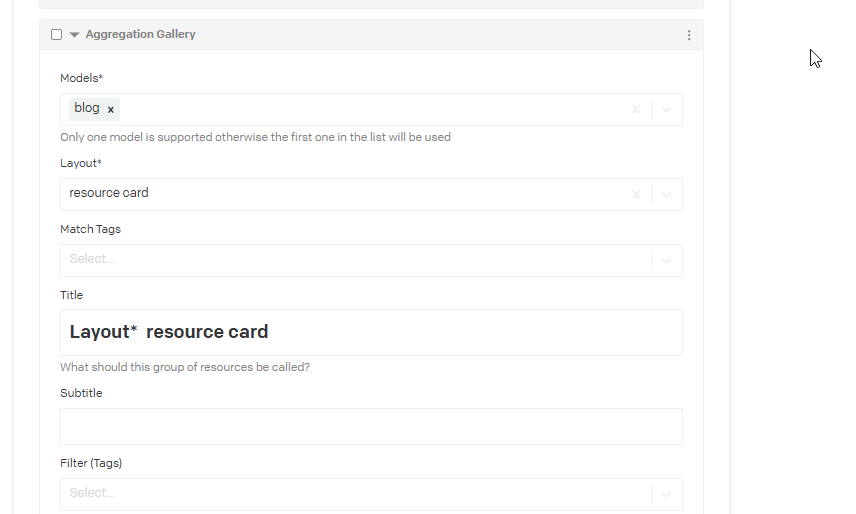This screenshot has height=514, width=856.
Task: Click empty space in Models field
Action: [370, 109]
